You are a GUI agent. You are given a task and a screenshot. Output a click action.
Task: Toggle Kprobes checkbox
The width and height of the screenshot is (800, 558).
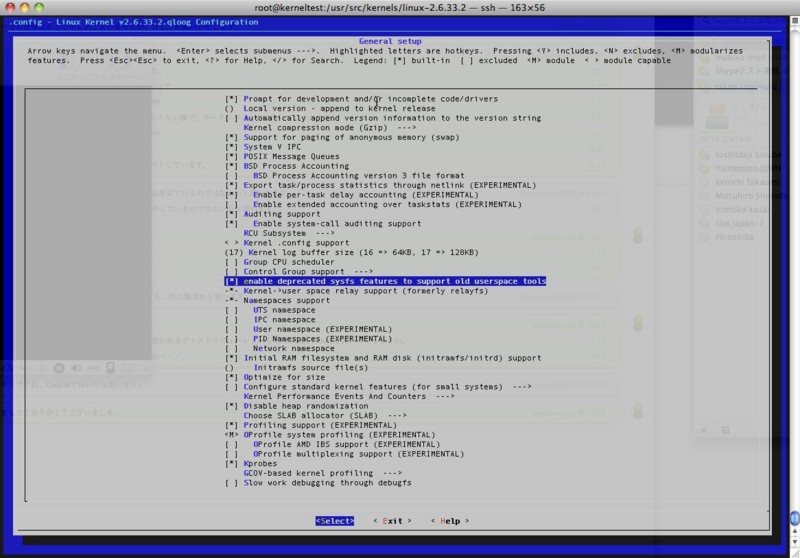(x=231, y=464)
